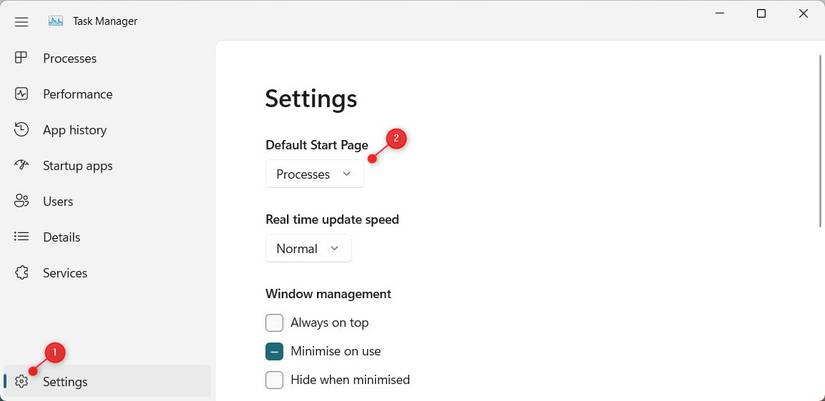Click the Startup apps gauge icon
Viewport: 825px width, 401px height.
pos(21,165)
